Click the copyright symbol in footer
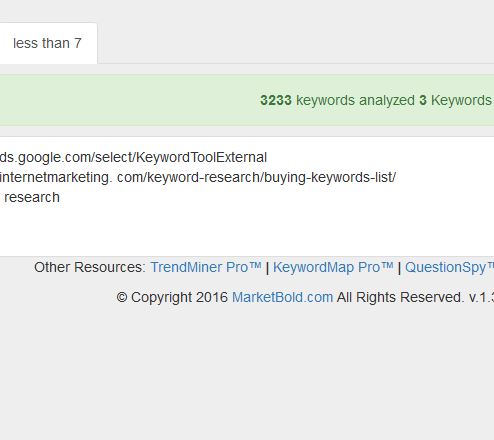Viewport: 494px width, 440px height. point(122,297)
